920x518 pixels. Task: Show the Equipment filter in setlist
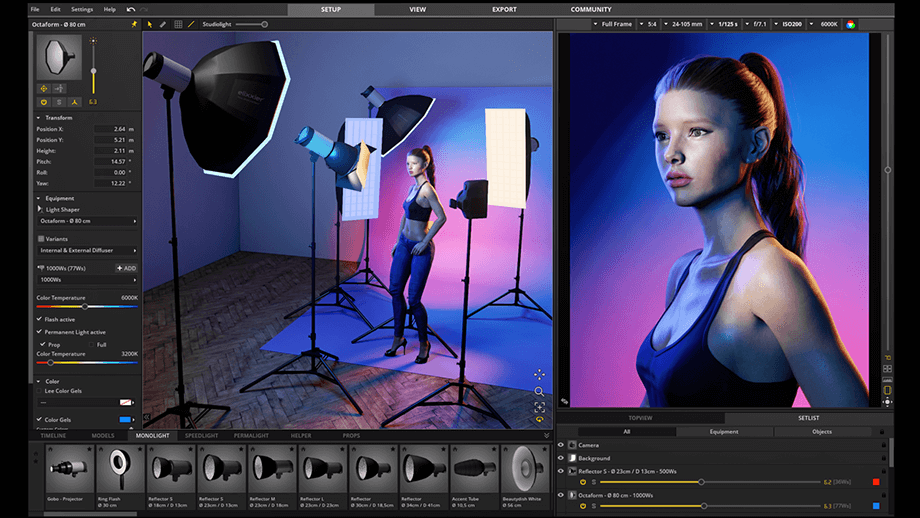click(724, 432)
